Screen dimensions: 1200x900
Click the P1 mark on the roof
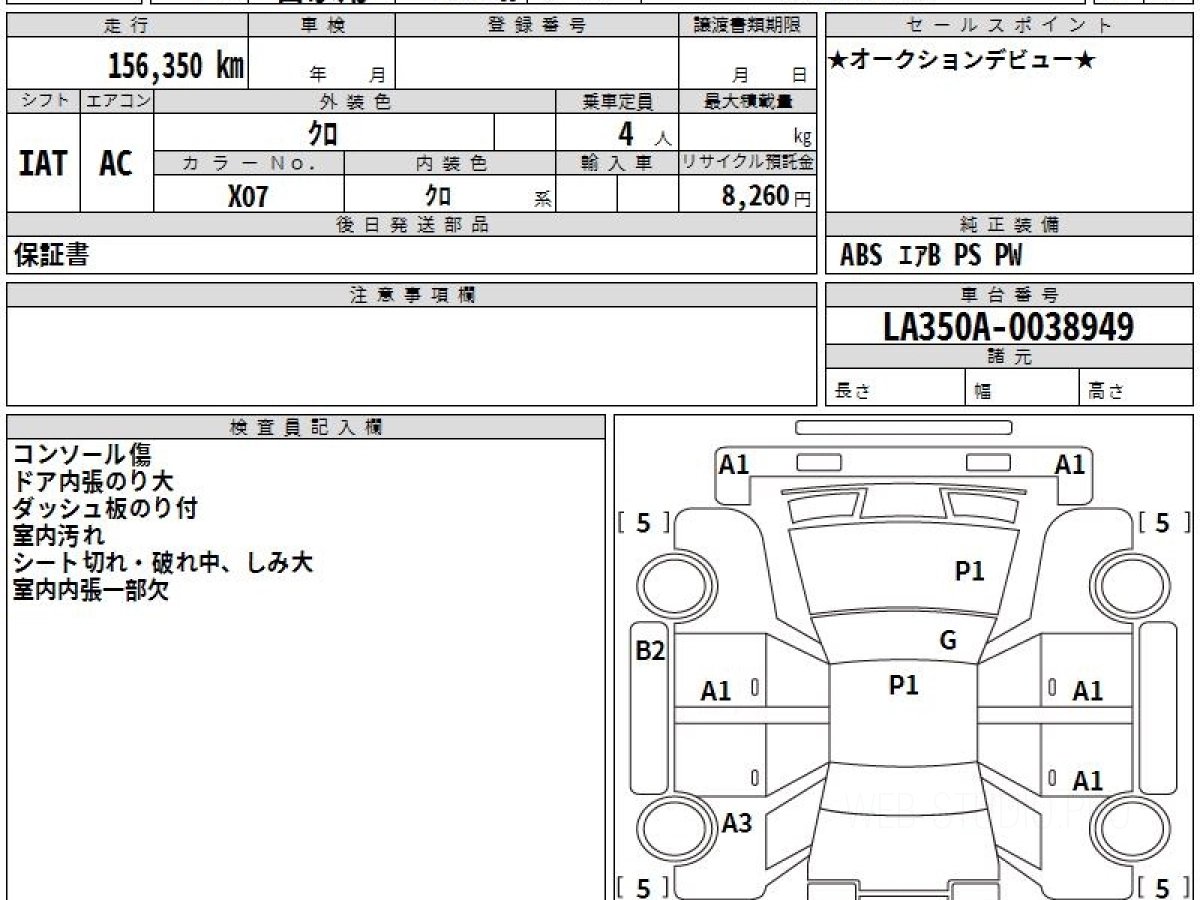point(904,685)
